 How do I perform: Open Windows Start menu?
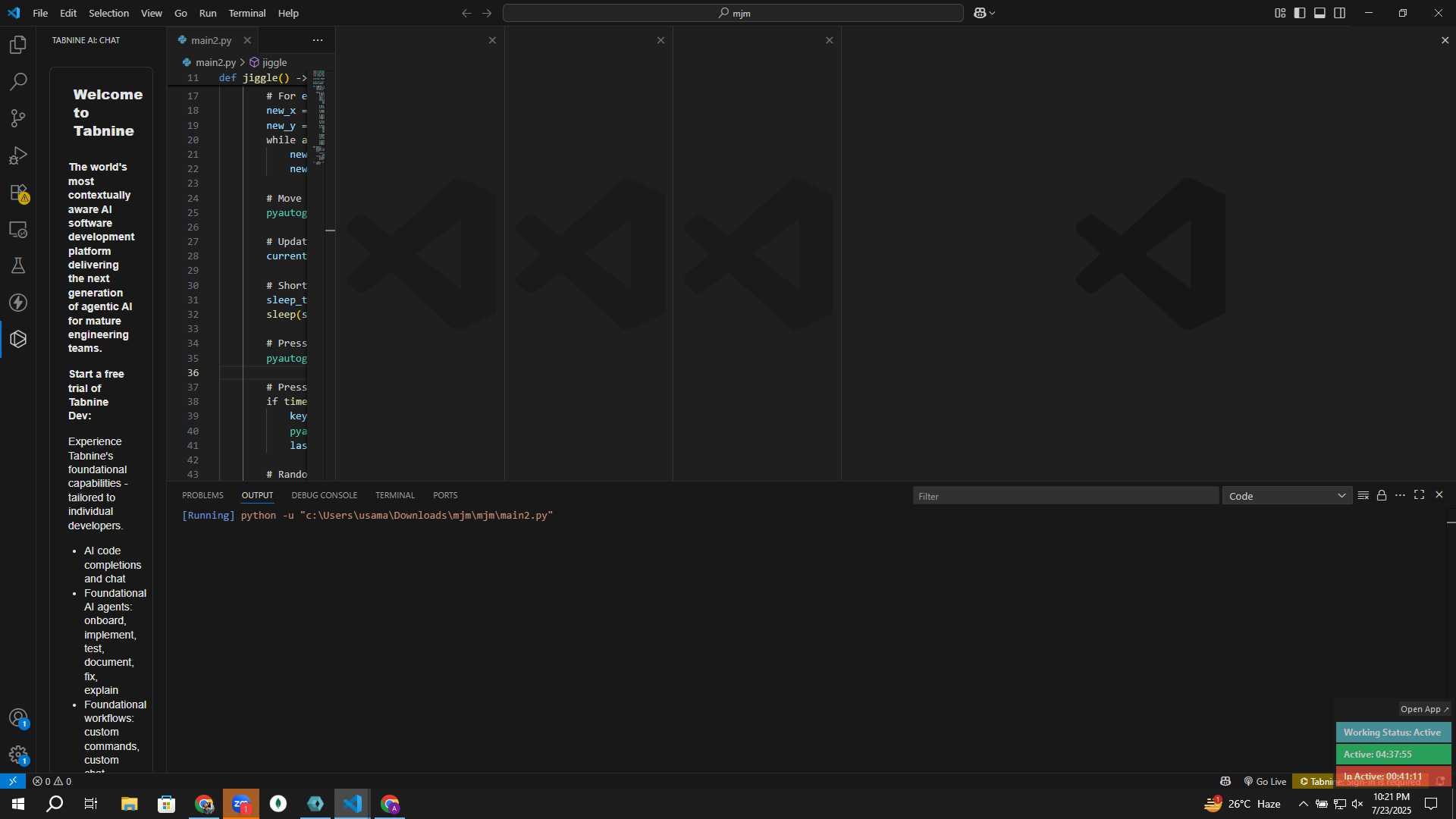click(18, 804)
